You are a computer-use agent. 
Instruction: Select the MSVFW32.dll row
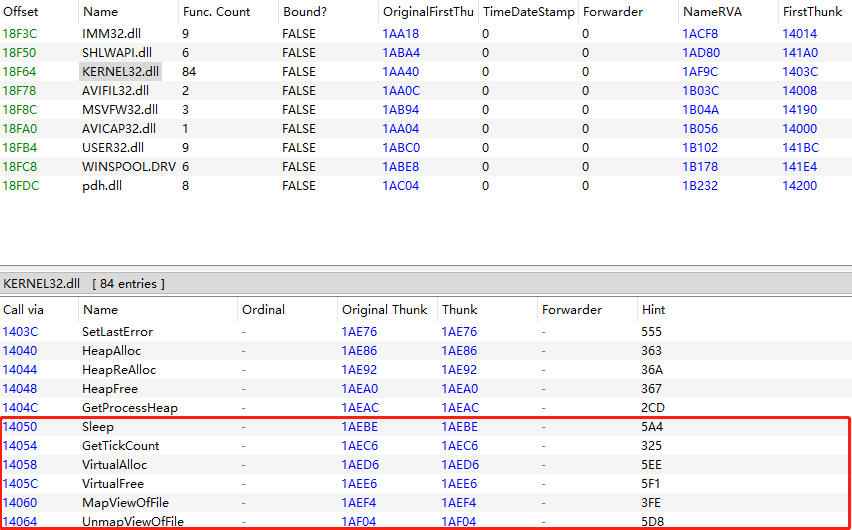coord(426,110)
